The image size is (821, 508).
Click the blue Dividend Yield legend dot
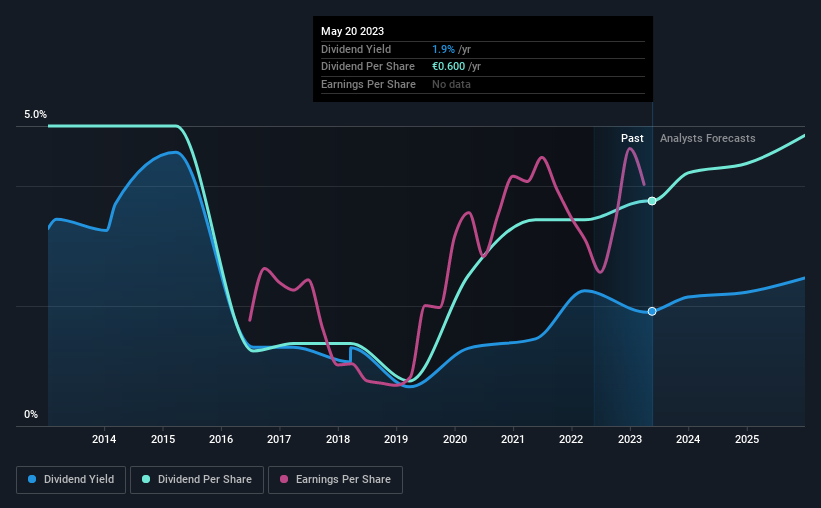coord(32,479)
